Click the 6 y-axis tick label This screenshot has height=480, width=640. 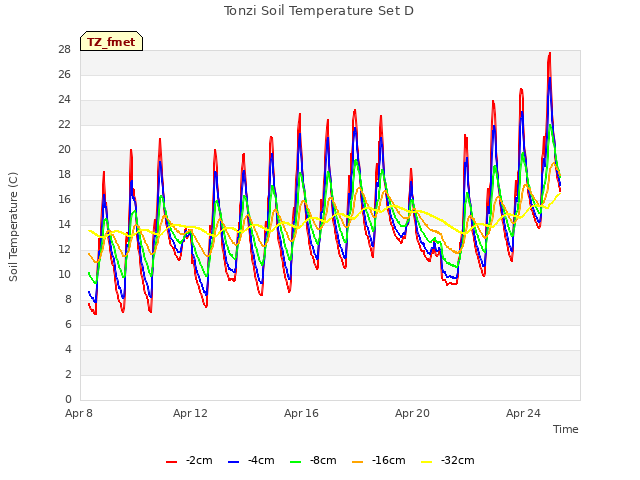68,324
